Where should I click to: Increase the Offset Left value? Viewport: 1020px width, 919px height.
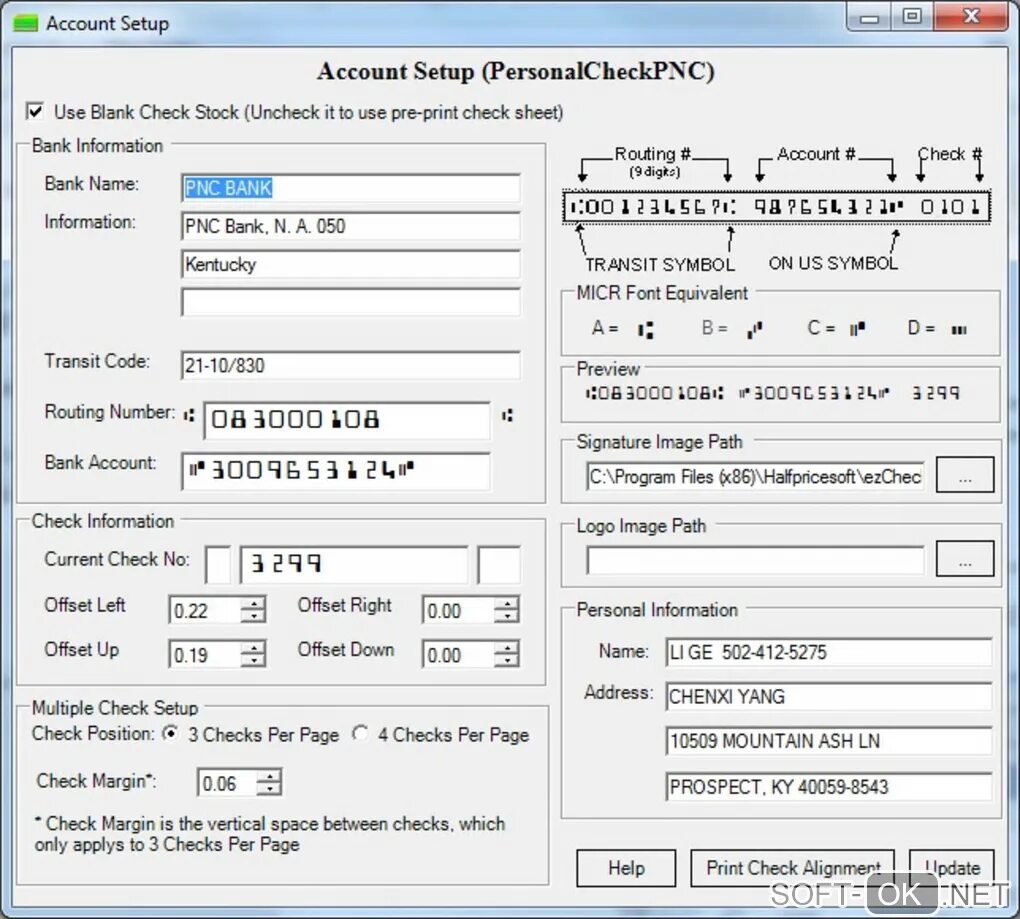coord(253,603)
